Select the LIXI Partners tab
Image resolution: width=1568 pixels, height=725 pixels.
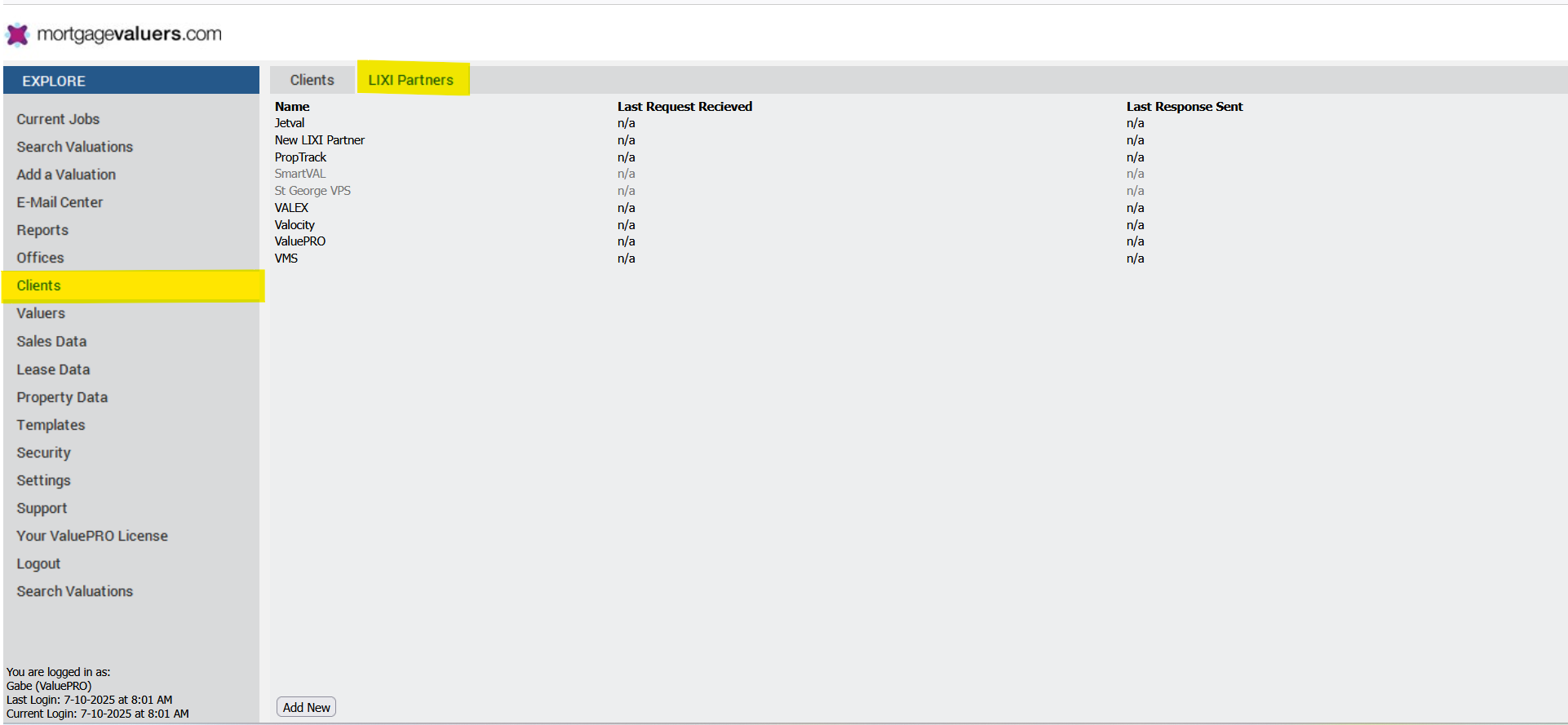(x=410, y=80)
